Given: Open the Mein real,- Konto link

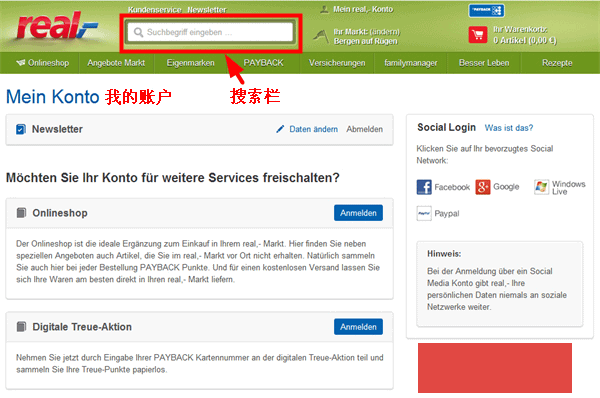Looking at the screenshot, I should coord(363,9).
